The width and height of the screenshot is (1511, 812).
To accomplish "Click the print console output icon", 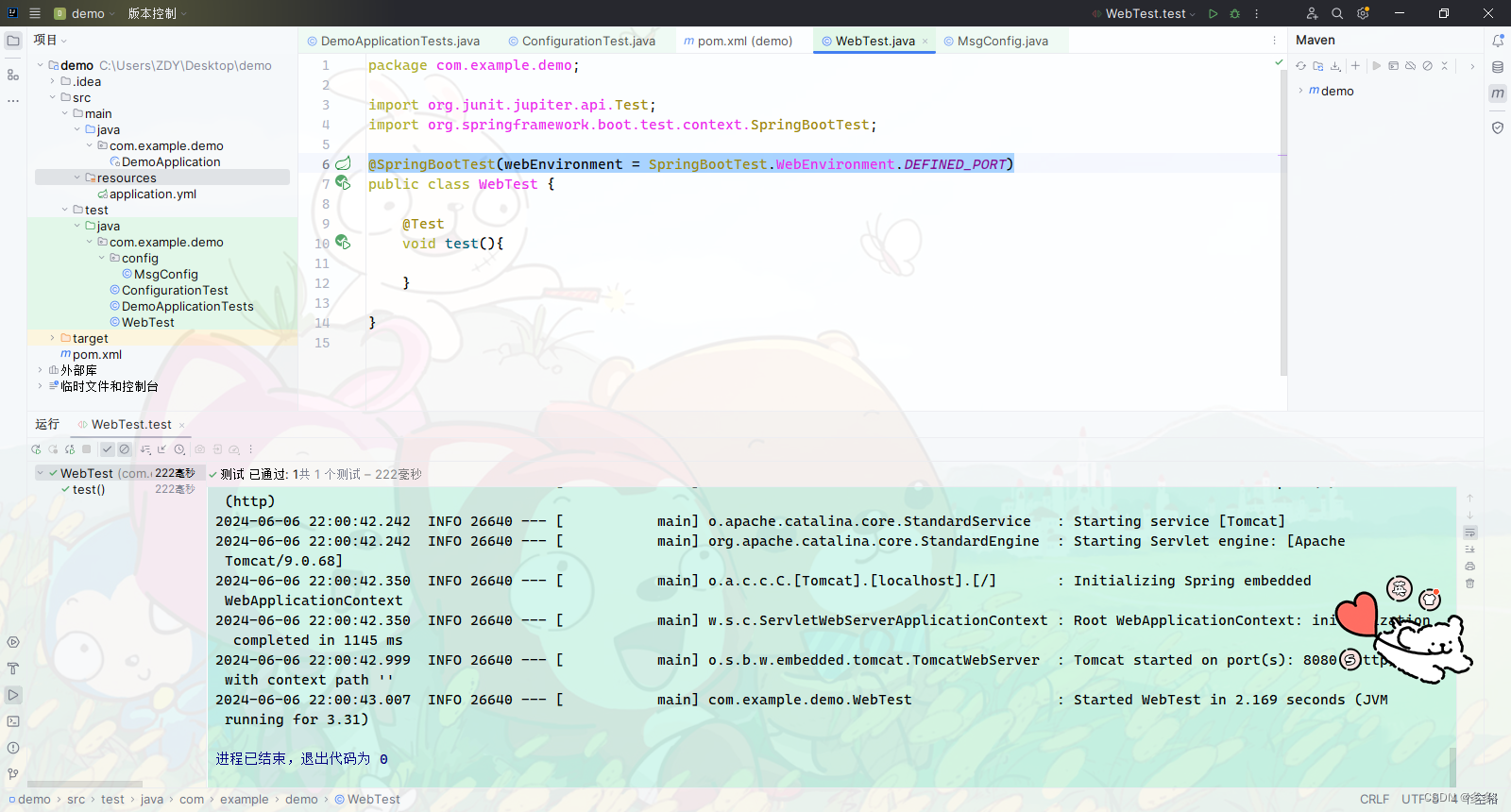I will (1470, 567).
